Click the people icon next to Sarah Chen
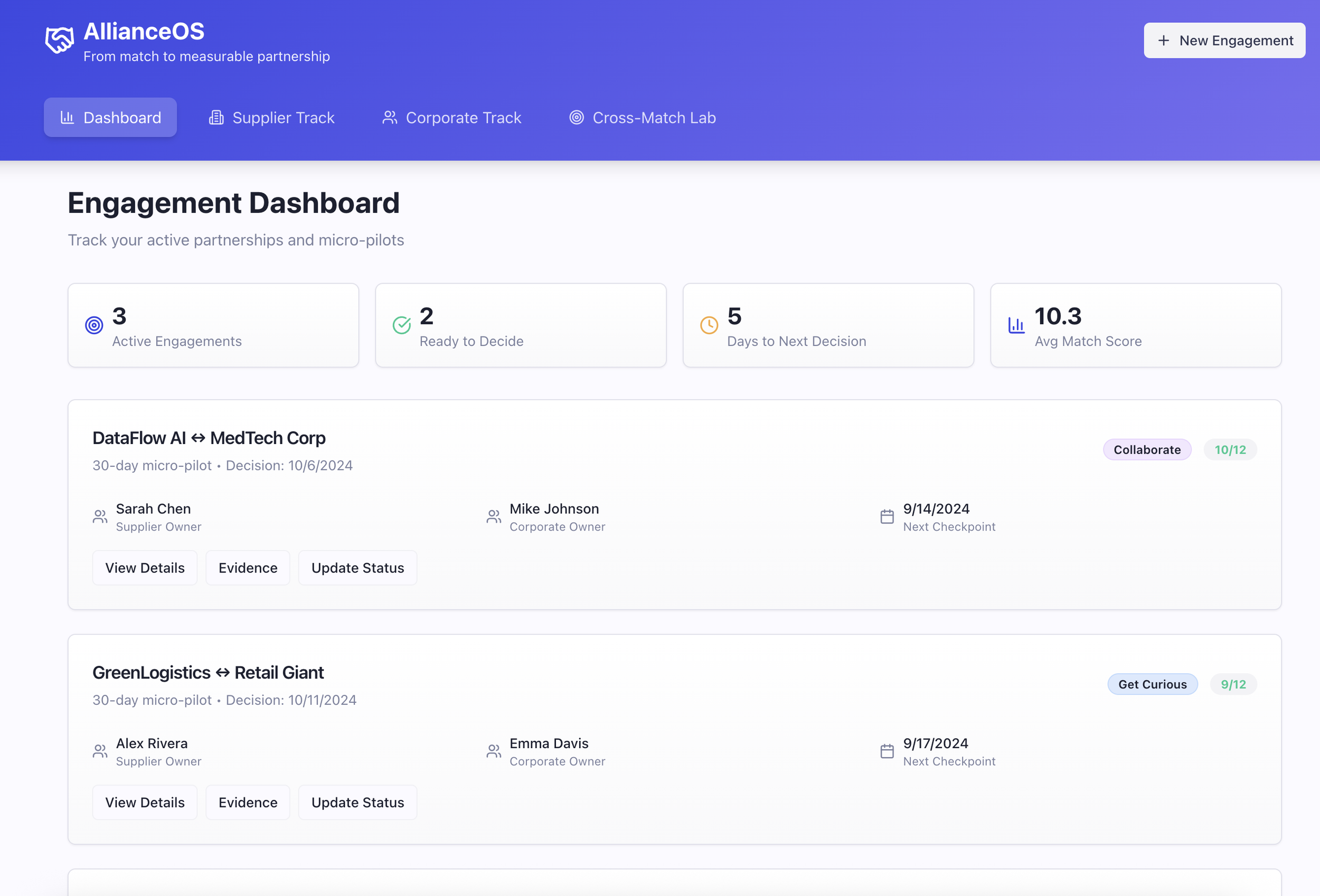 tap(100, 517)
